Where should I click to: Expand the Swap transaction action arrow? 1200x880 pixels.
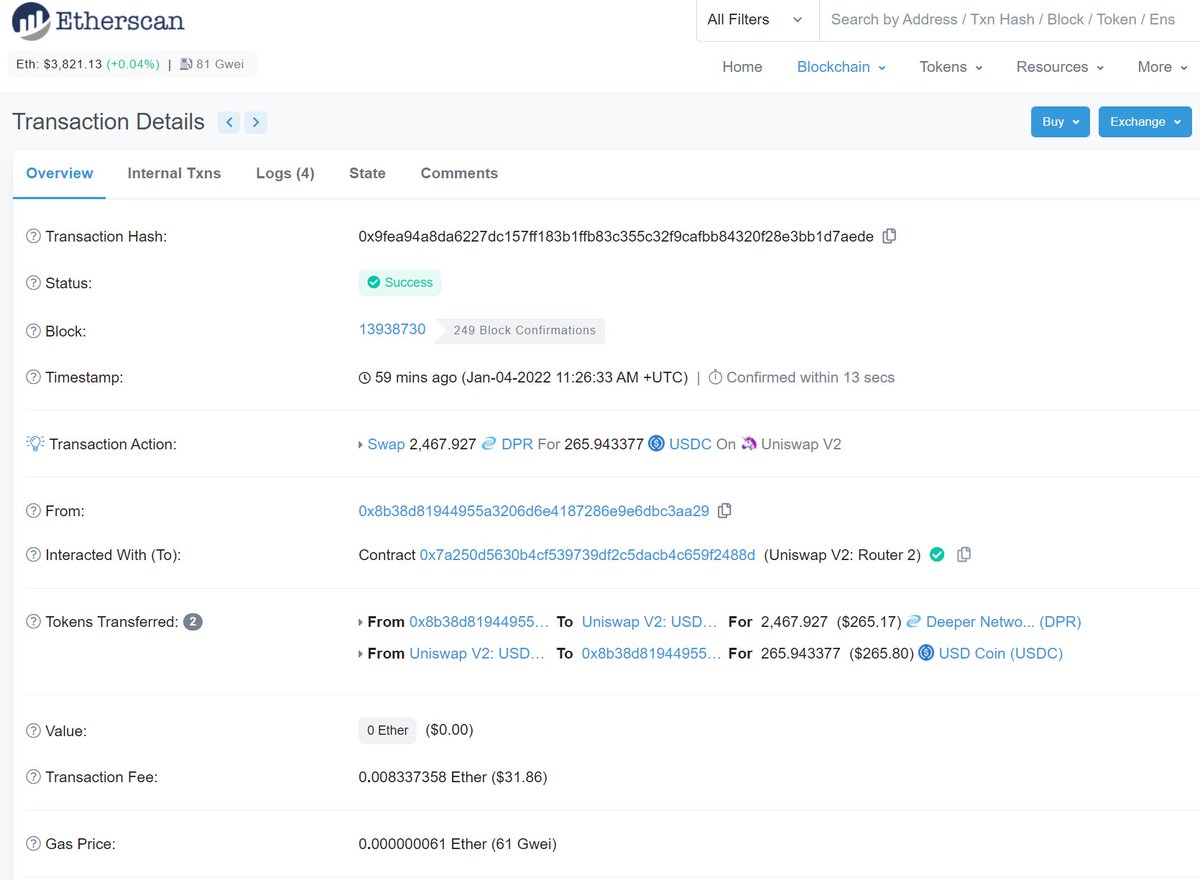coord(361,444)
